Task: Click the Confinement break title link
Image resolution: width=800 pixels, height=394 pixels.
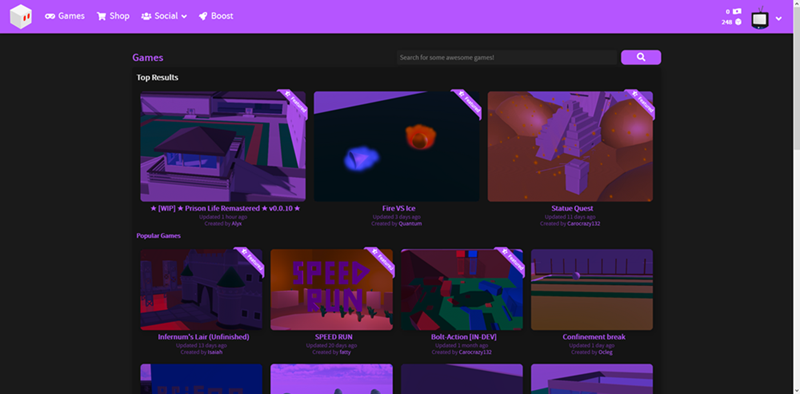Action: point(594,337)
